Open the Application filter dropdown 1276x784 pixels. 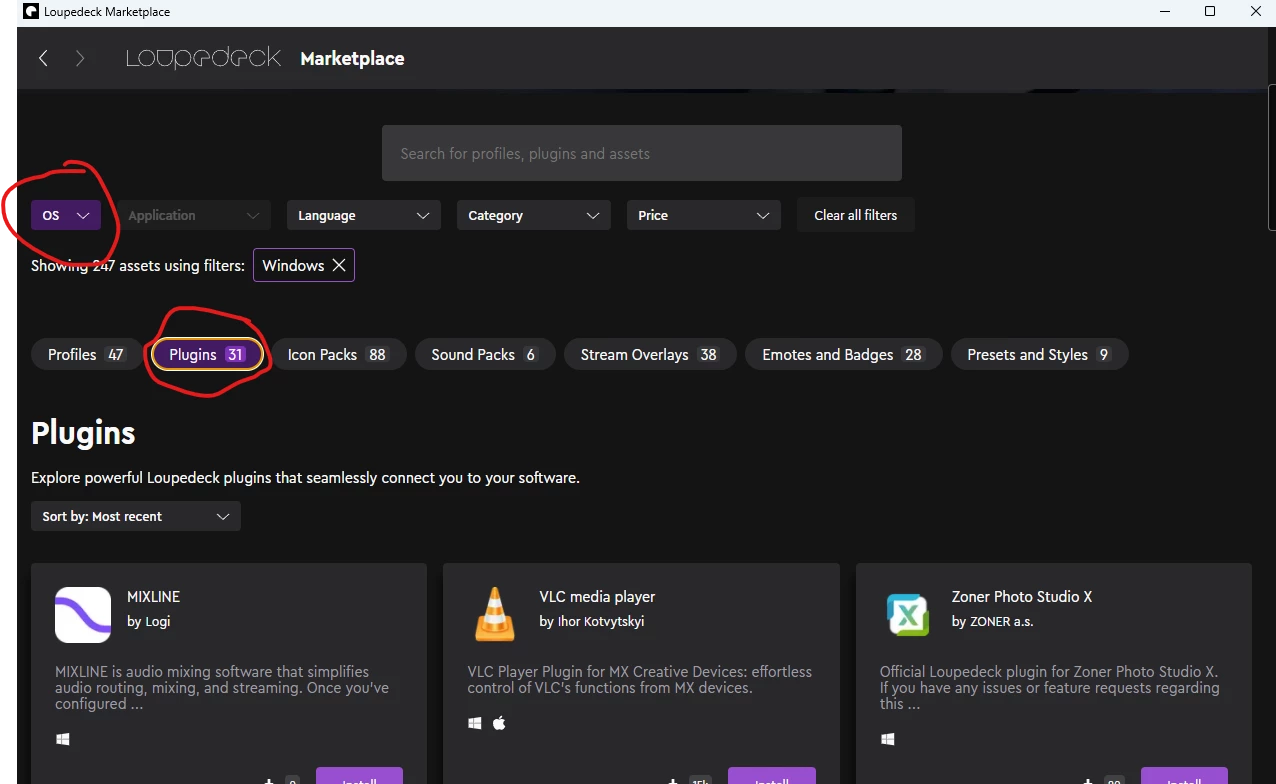pyautogui.click(x=195, y=215)
